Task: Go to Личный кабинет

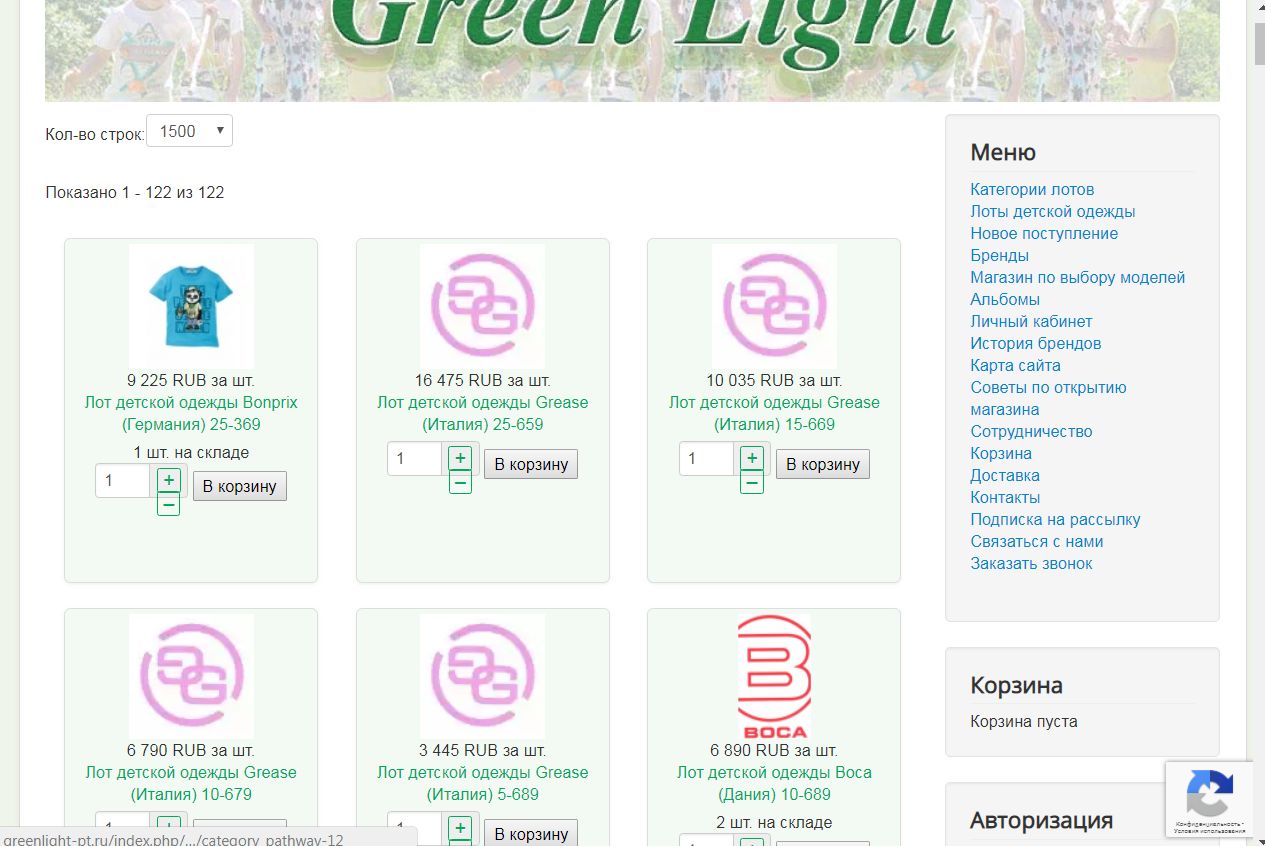Action: 1031,321
